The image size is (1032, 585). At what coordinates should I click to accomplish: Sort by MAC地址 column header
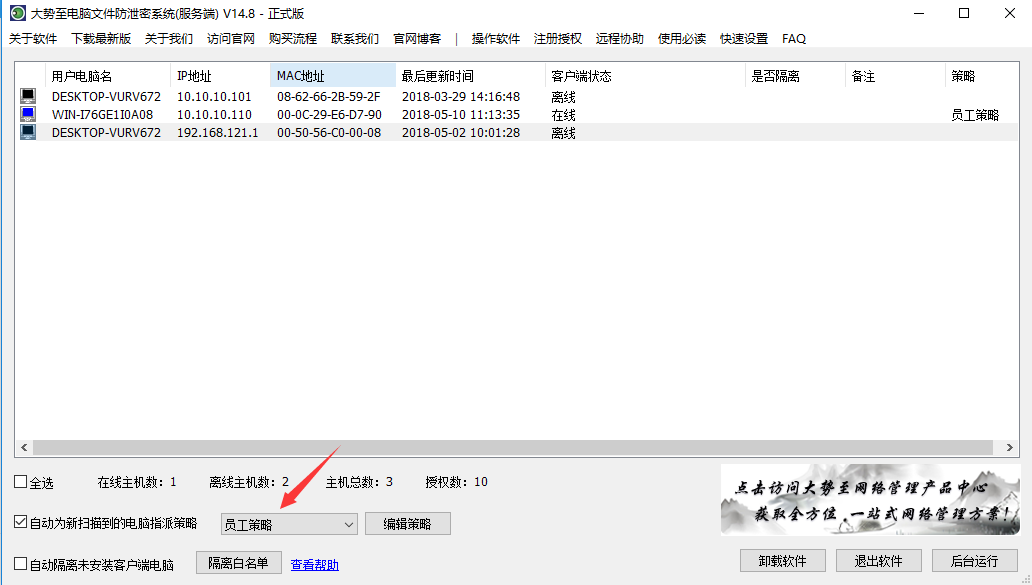[332, 76]
